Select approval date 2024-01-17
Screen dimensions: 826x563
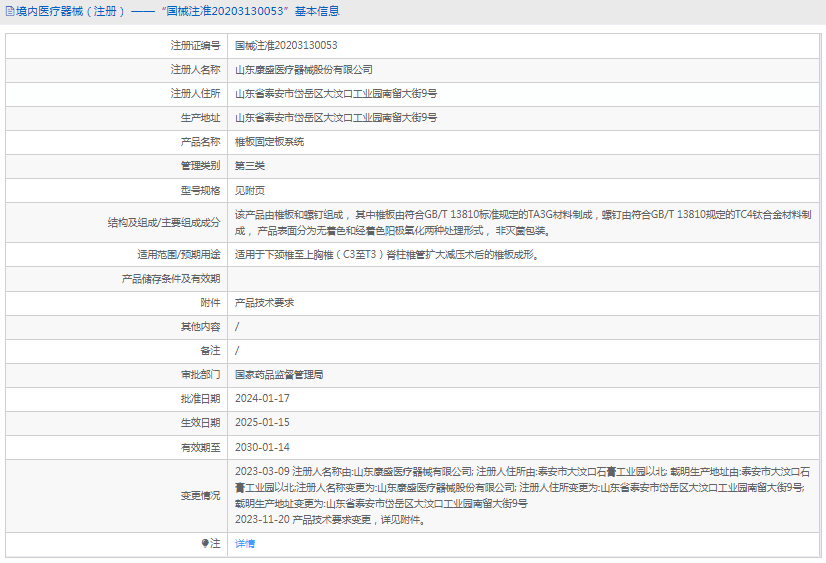click(262, 399)
